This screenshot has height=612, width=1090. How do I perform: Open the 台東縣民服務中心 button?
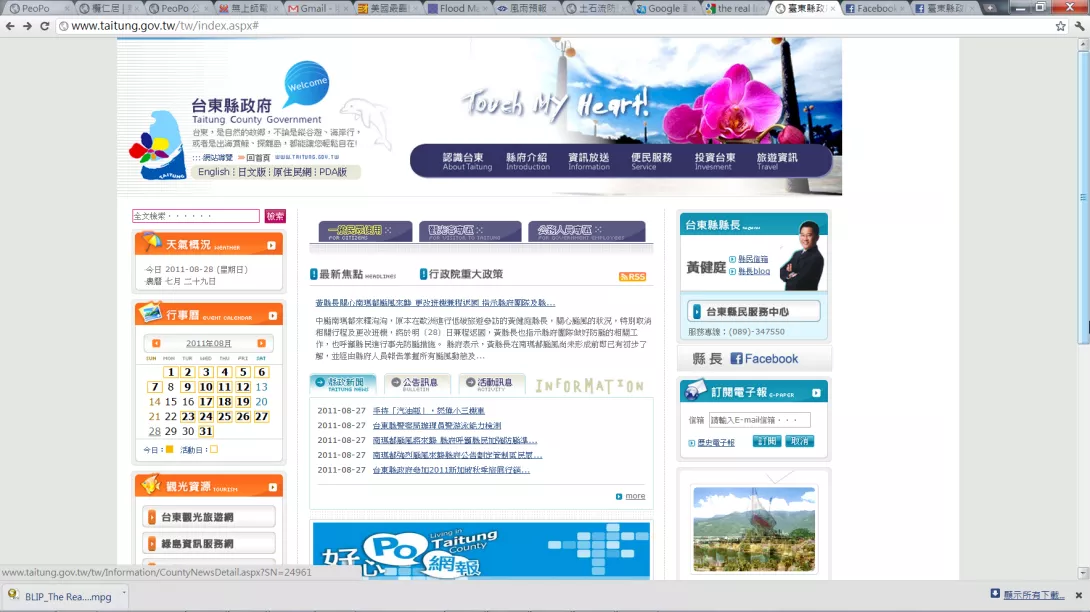754,312
